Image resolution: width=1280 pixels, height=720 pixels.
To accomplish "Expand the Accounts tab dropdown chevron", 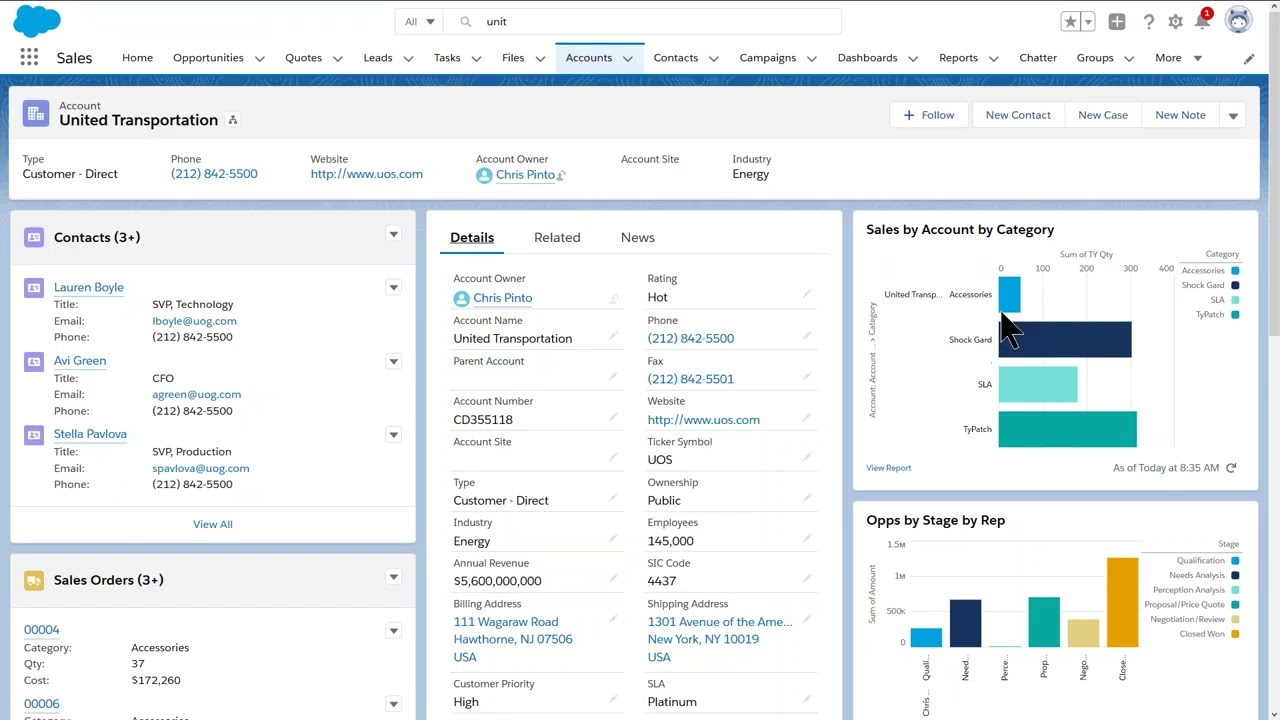I will (627, 59).
